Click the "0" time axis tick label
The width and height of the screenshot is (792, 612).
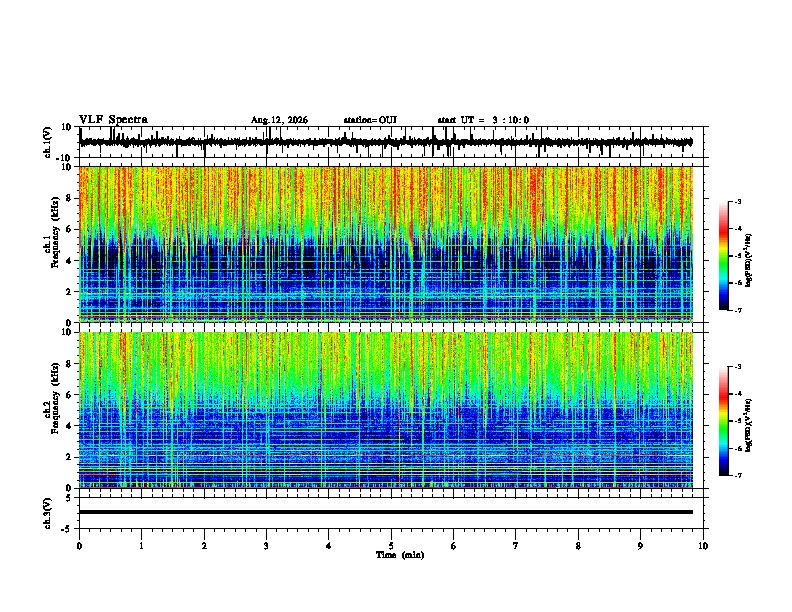pyautogui.click(x=79, y=546)
